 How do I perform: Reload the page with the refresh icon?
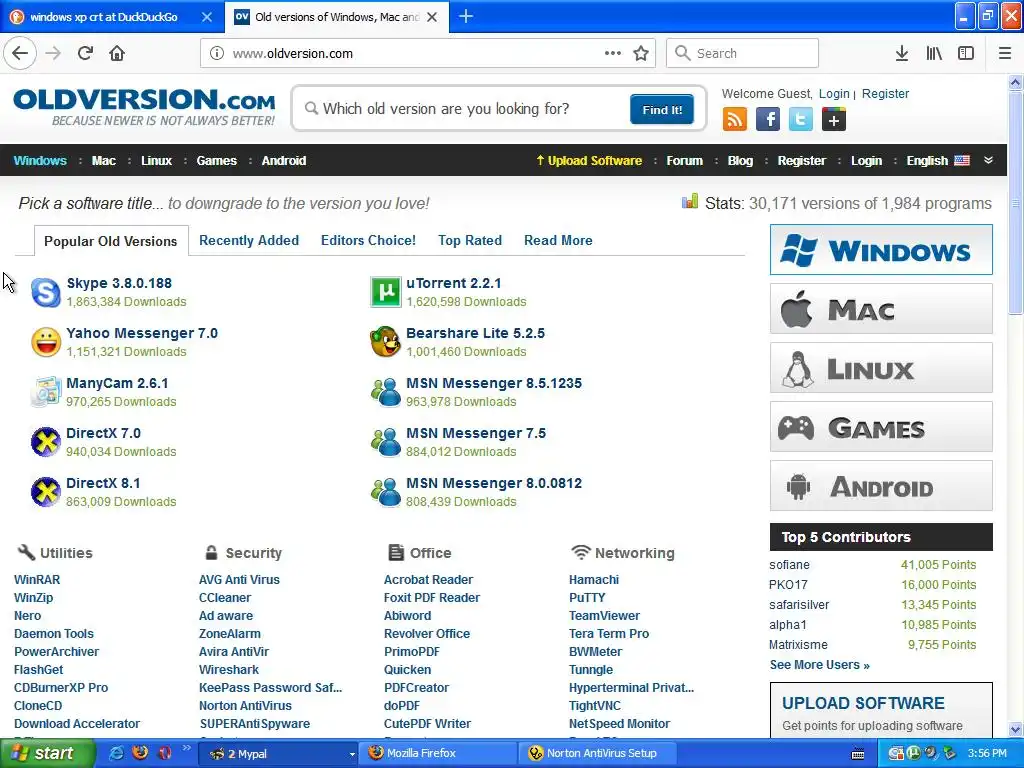(x=85, y=53)
